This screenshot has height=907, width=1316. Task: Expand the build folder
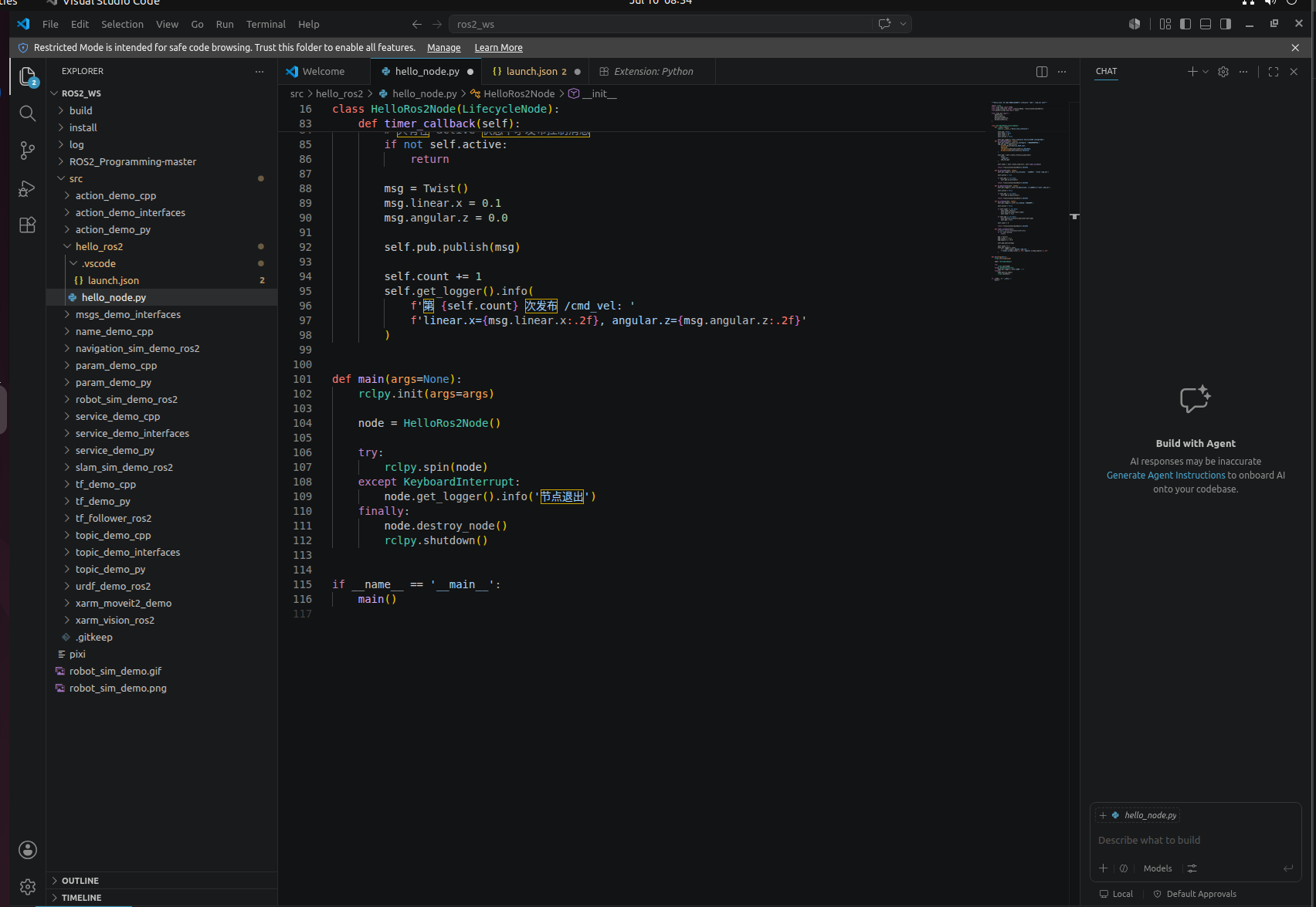pos(161,110)
